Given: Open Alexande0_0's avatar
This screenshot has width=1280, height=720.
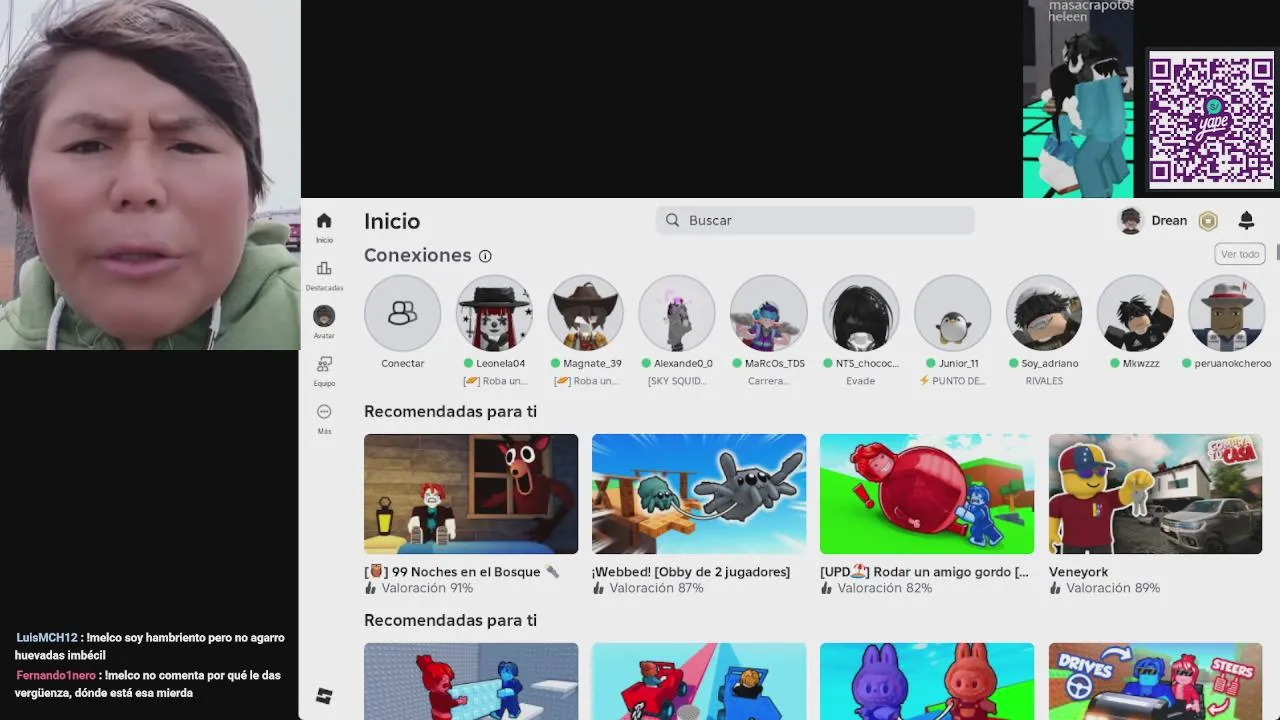Looking at the screenshot, I should point(677,313).
